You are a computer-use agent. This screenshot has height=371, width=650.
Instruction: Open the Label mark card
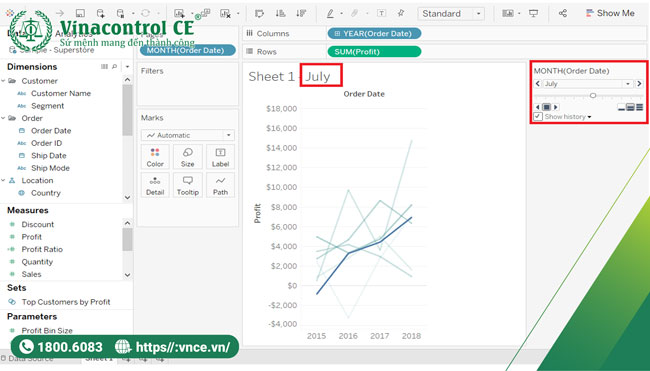tap(220, 157)
